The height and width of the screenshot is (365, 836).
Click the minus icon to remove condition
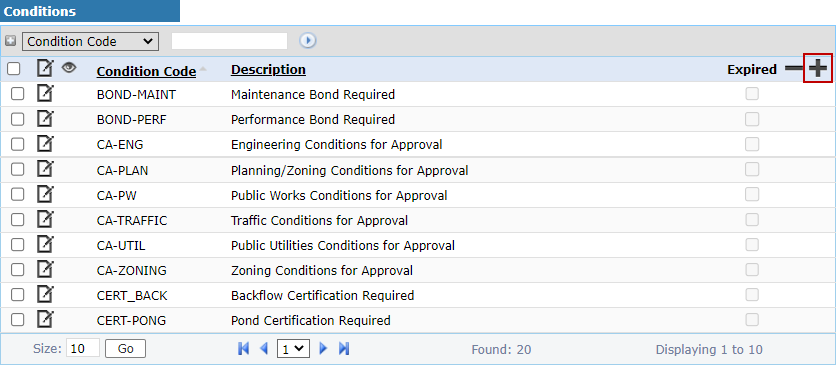coord(794,69)
